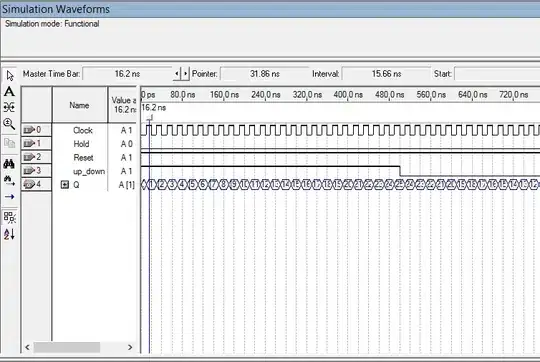Step Master Time Bar to next transition
The width and height of the screenshot is (540, 362).
pos(185,73)
